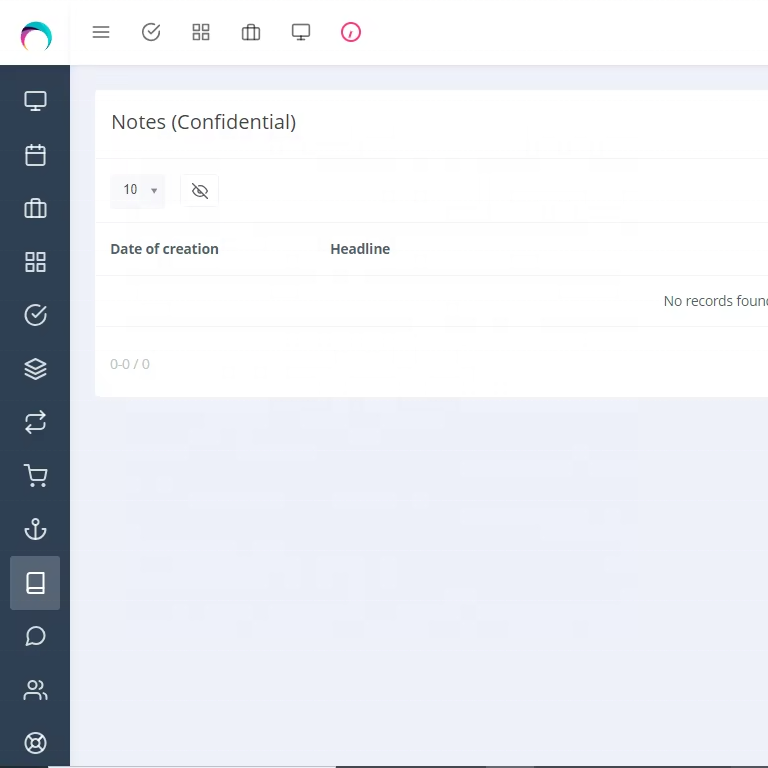Open the briefcase shortcut in top bar
The image size is (768, 768).
tap(251, 32)
